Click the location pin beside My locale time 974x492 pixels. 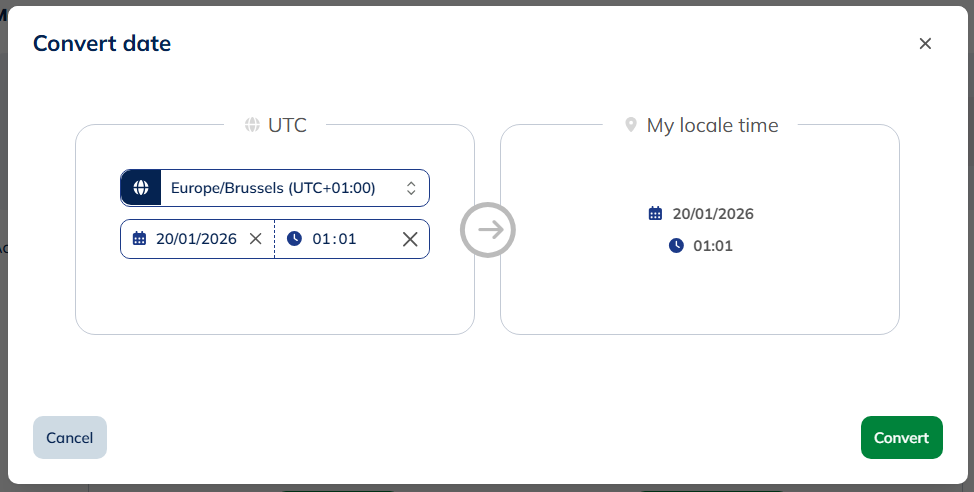point(630,126)
